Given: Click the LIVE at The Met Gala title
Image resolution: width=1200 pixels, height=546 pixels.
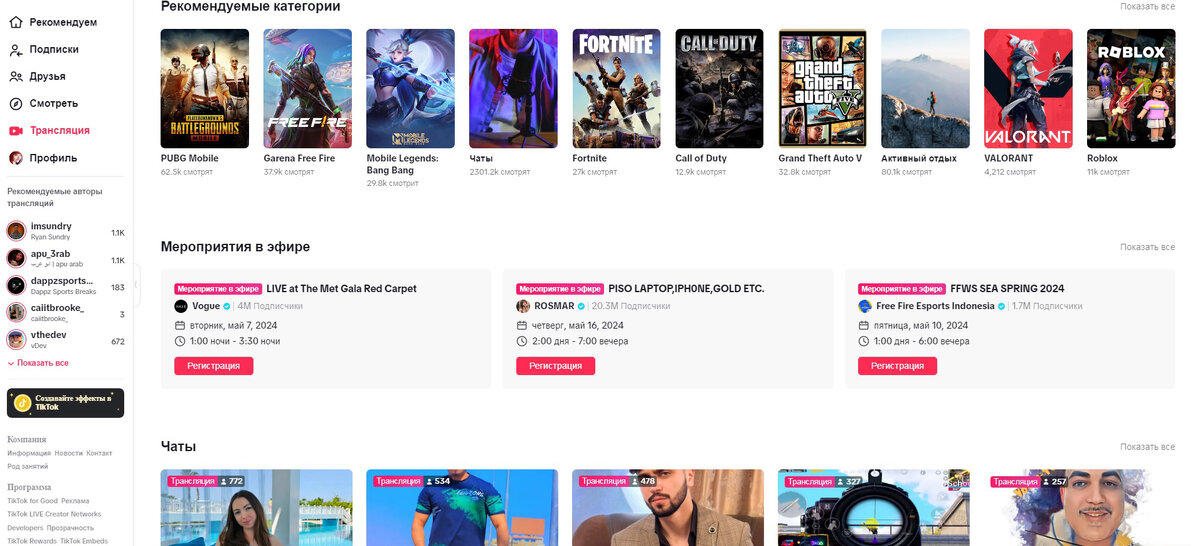Looking at the screenshot, I should click(341, 289).
